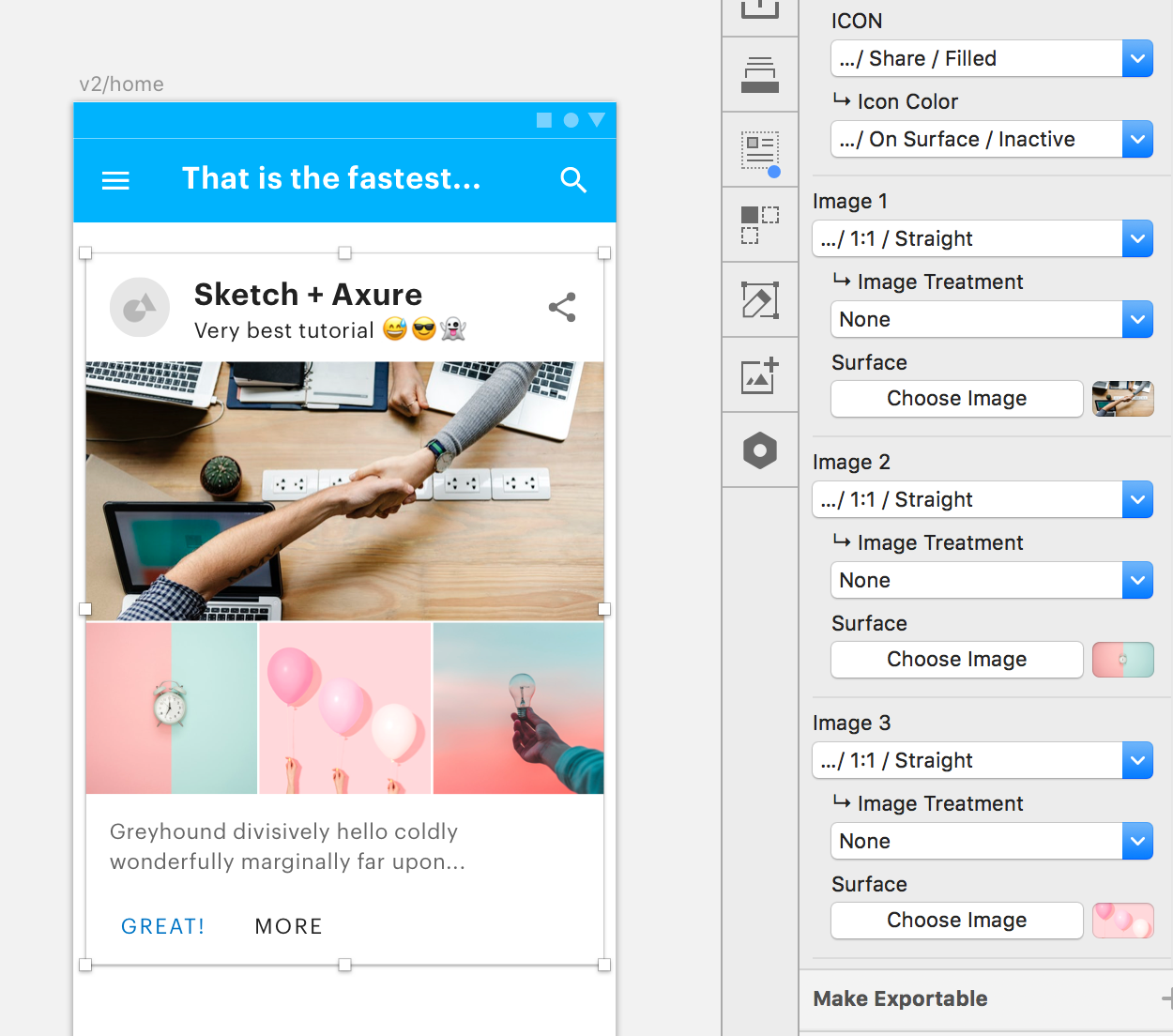
Task: Click the MORE button on the card
Action: coord(289,926)
